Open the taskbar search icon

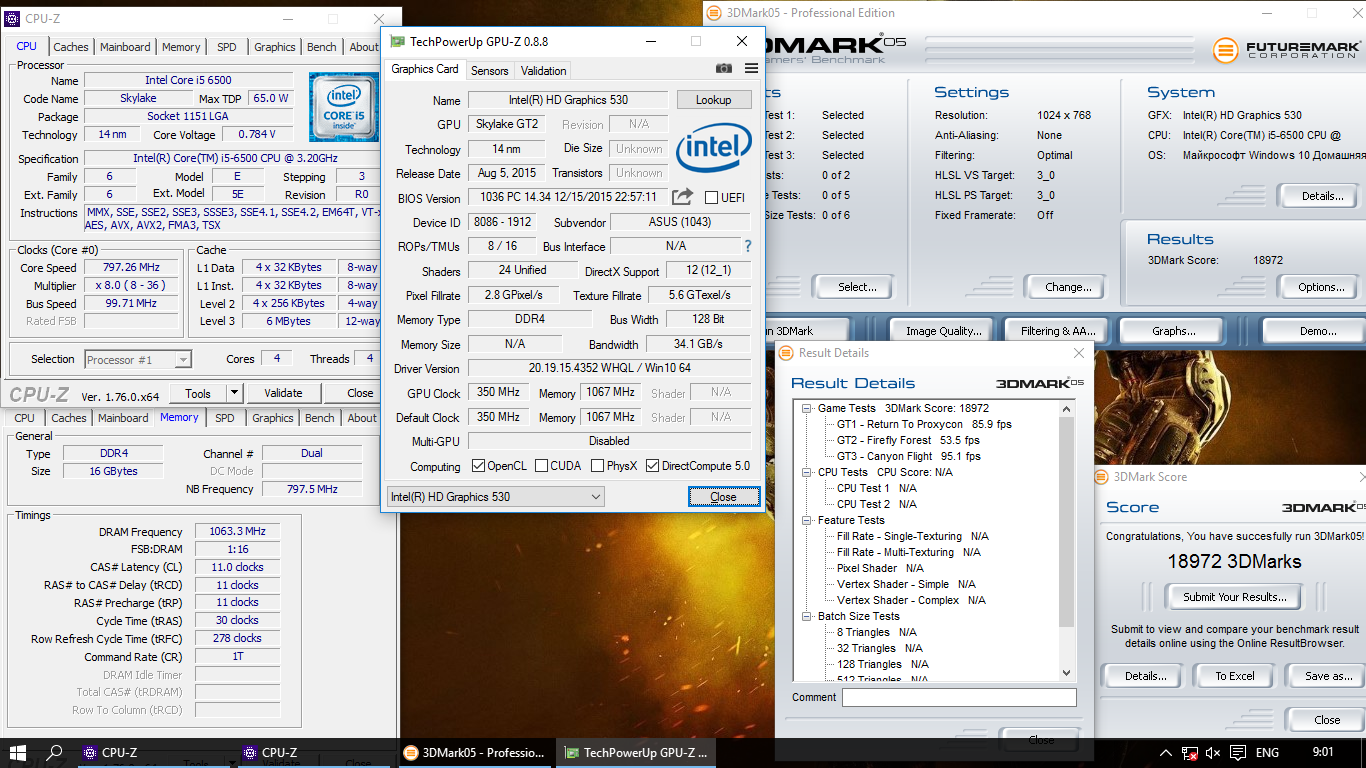[x=55, y=753]
